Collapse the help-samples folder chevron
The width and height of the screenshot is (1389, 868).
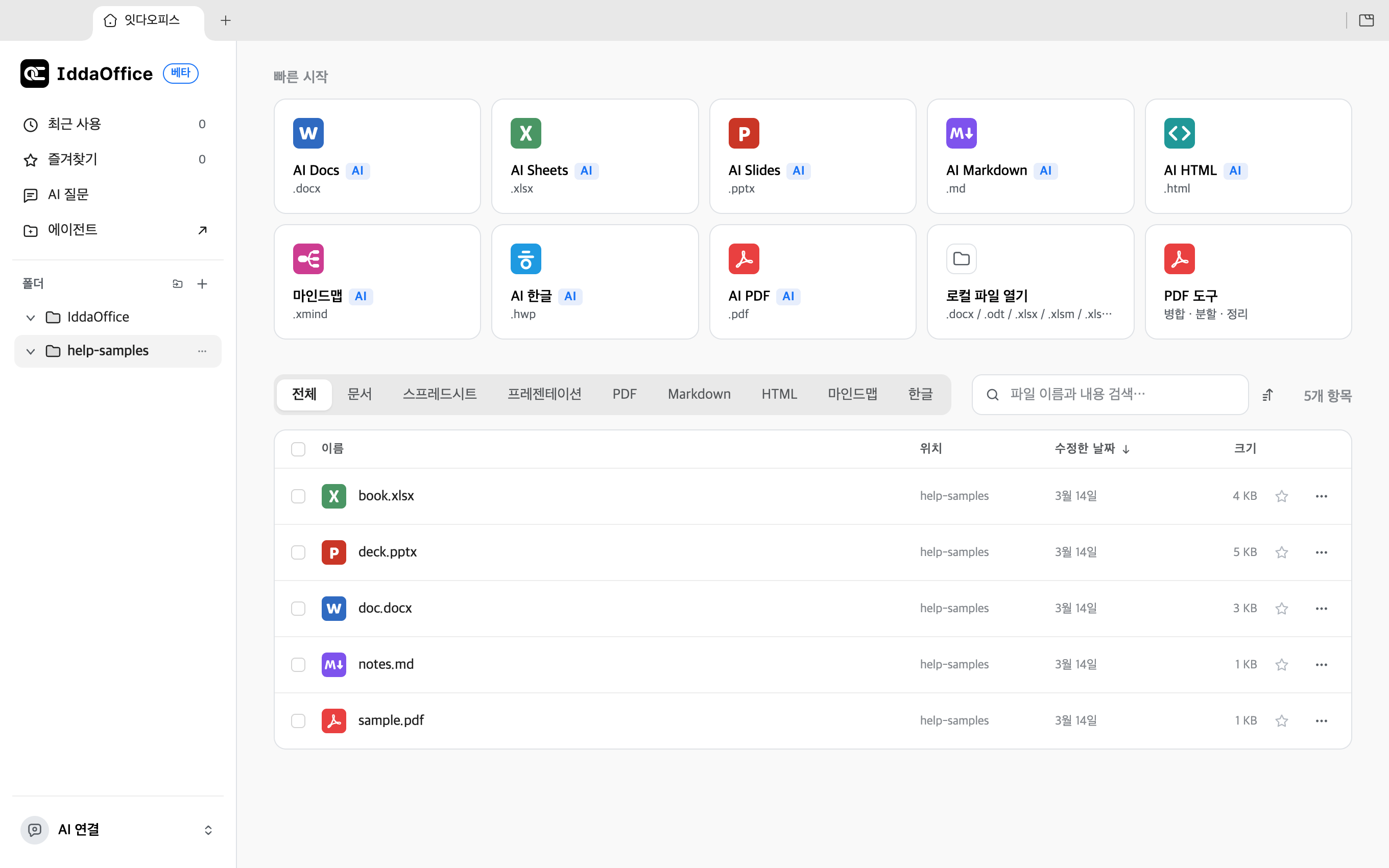[x=31, y=351]
